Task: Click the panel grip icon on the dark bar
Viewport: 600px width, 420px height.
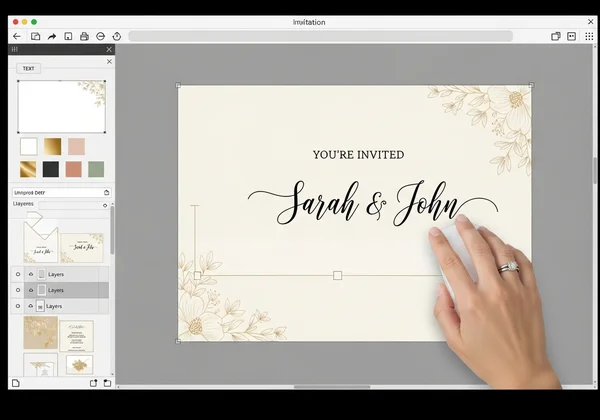Action: point(15,49)
